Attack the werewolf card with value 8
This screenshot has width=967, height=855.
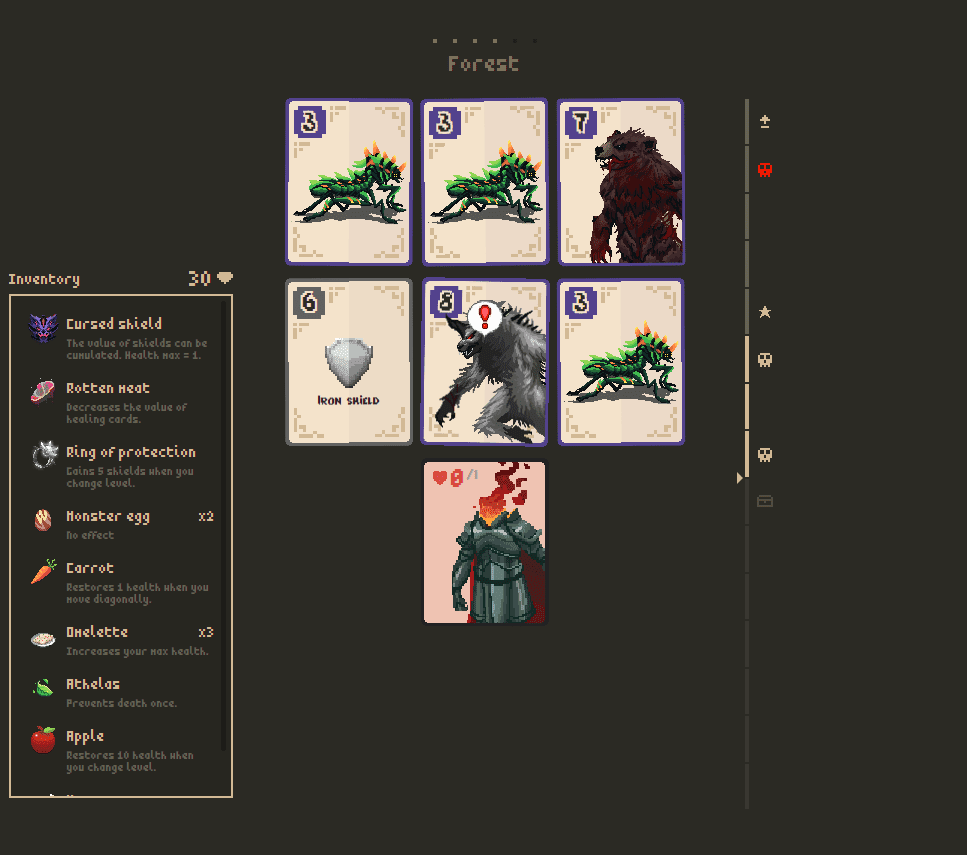pyautogui.click(x=485, y=362)
